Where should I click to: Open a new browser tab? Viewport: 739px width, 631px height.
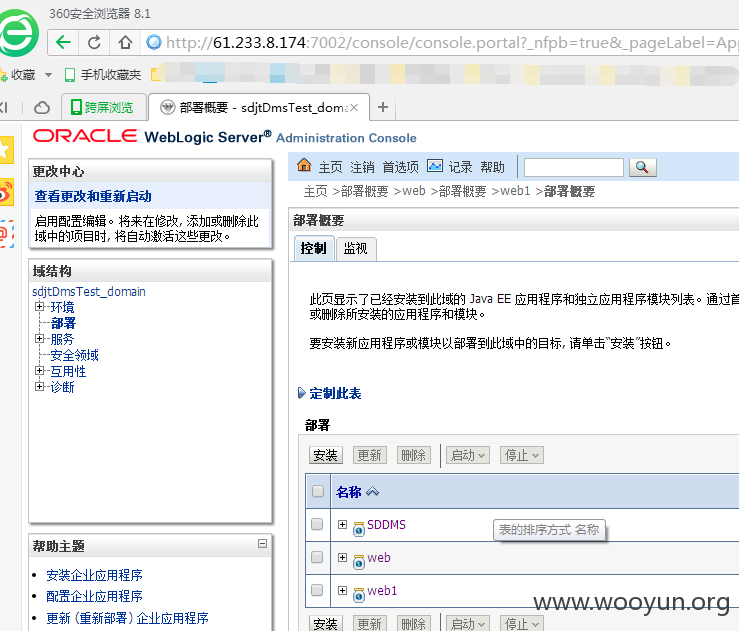383,107
